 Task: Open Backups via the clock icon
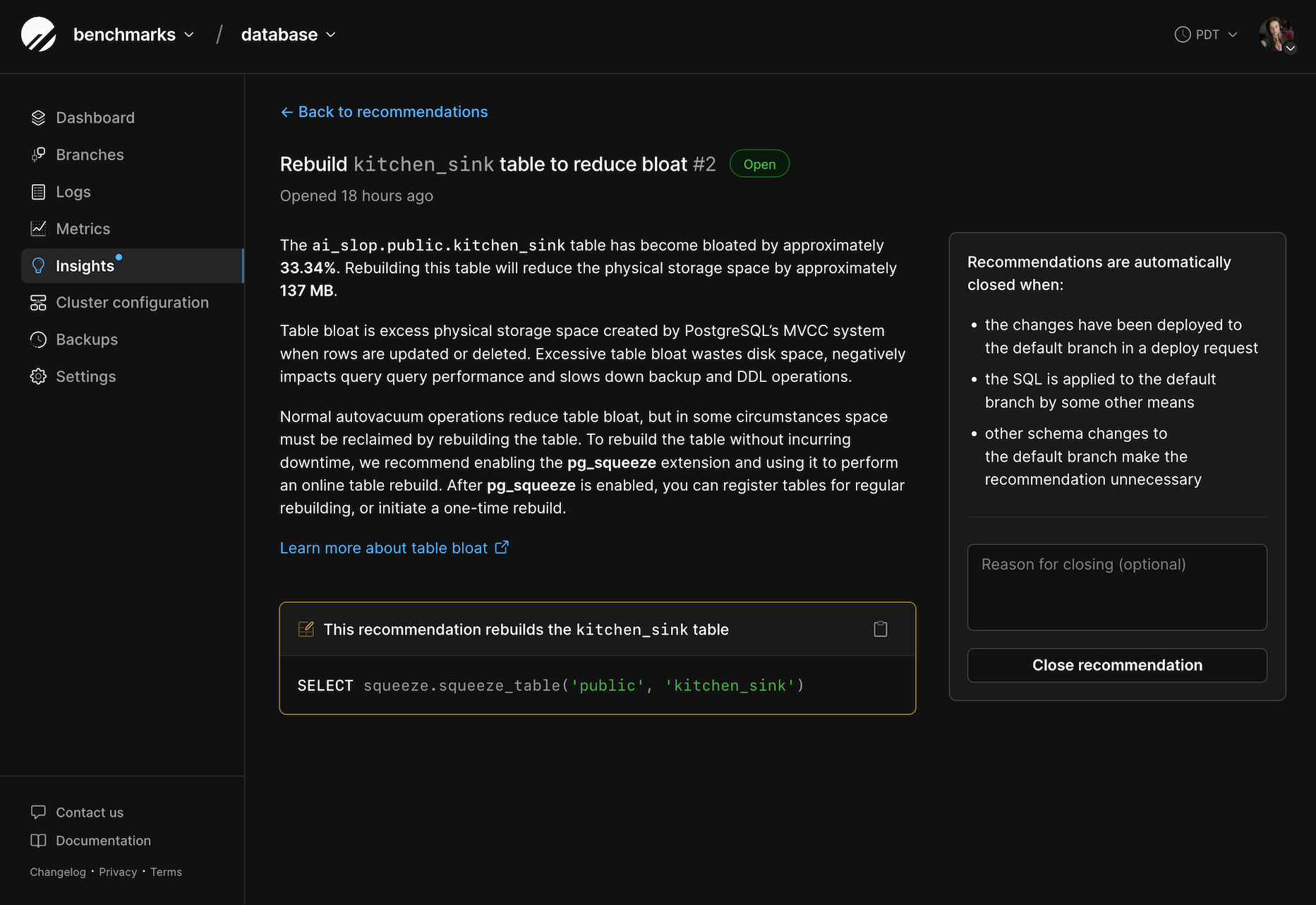[38, 339]
